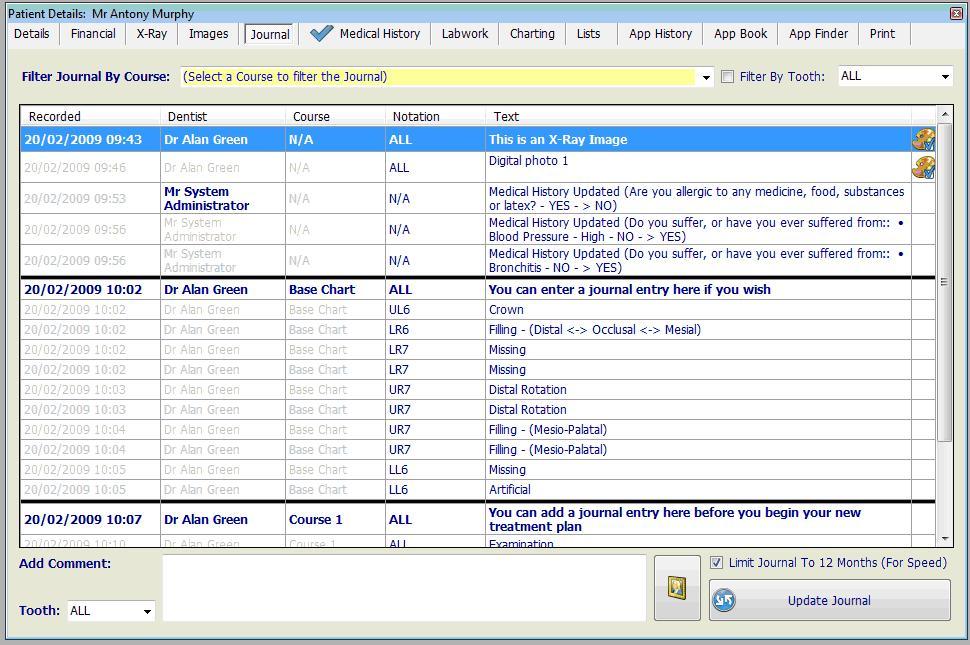
Task: Enable the Filter By Tooth checkbox
Action: pyautogui.click(x=728, y=77)
